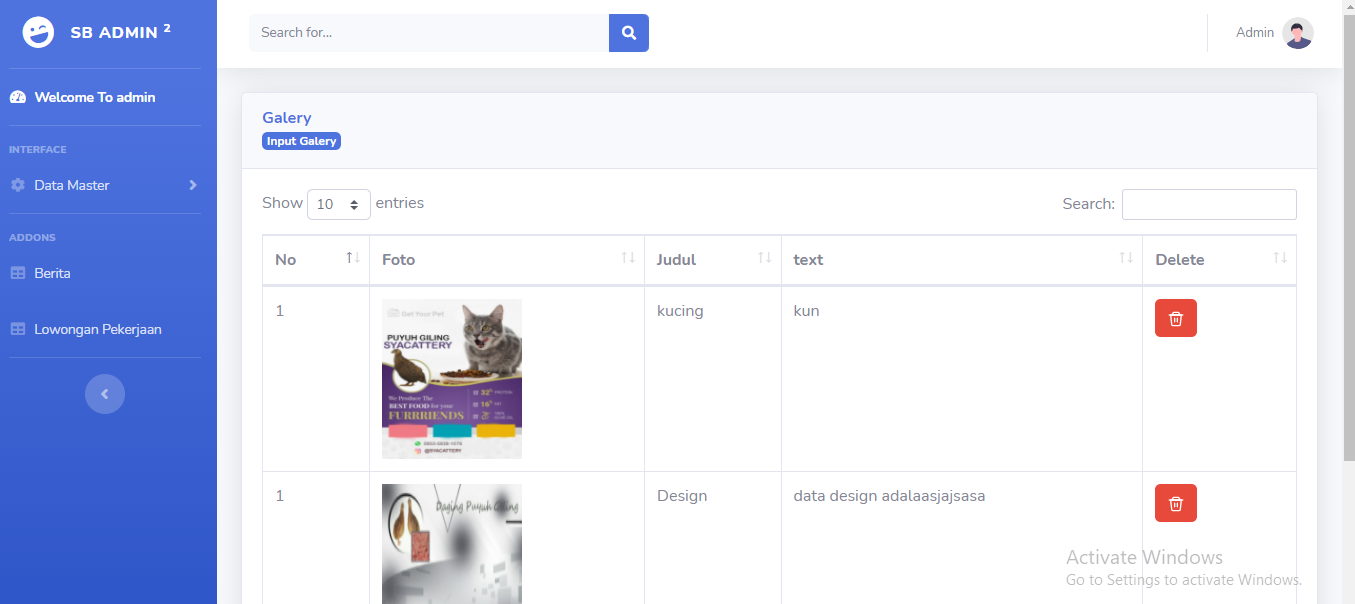
Task: Click the Lowongan Pekerjaan table icon
Action: click(x=18, y=329)
